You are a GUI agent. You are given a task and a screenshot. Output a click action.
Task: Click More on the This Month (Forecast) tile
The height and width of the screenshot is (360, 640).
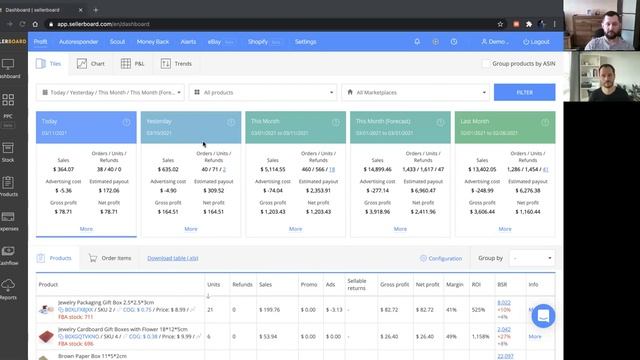point(400,229)
